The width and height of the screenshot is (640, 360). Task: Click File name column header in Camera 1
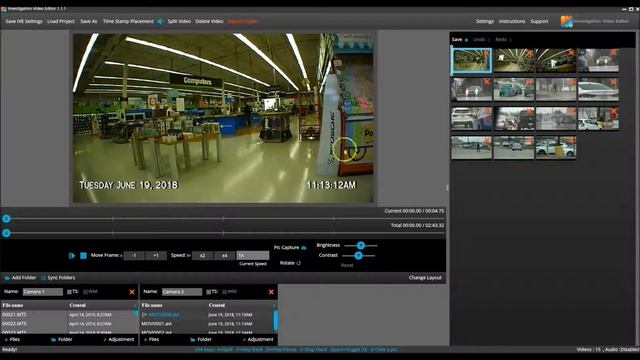tap(13, 305)
